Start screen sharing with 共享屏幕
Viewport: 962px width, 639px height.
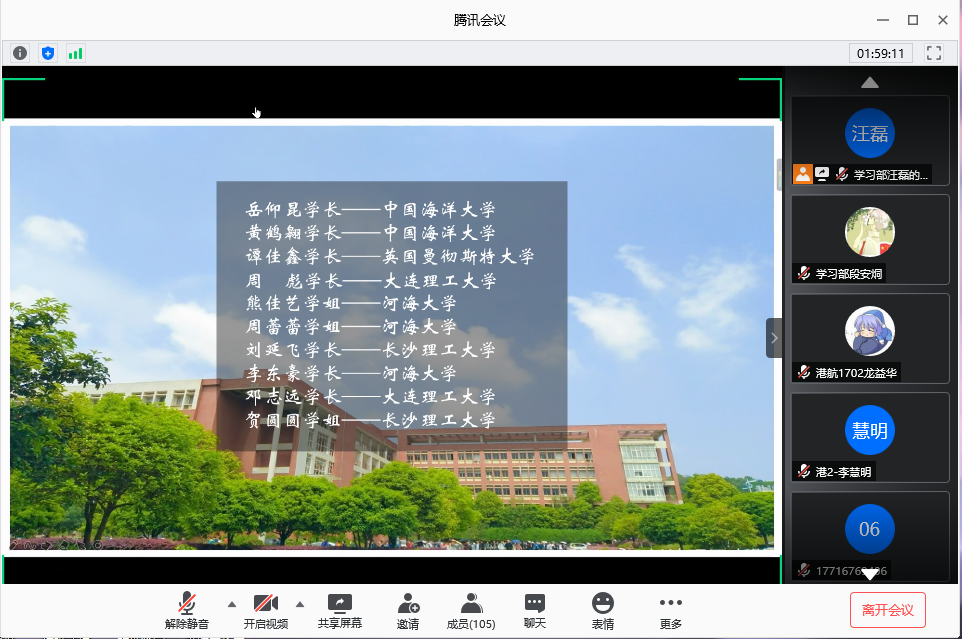pyautogui.click(x=340, y=610)
